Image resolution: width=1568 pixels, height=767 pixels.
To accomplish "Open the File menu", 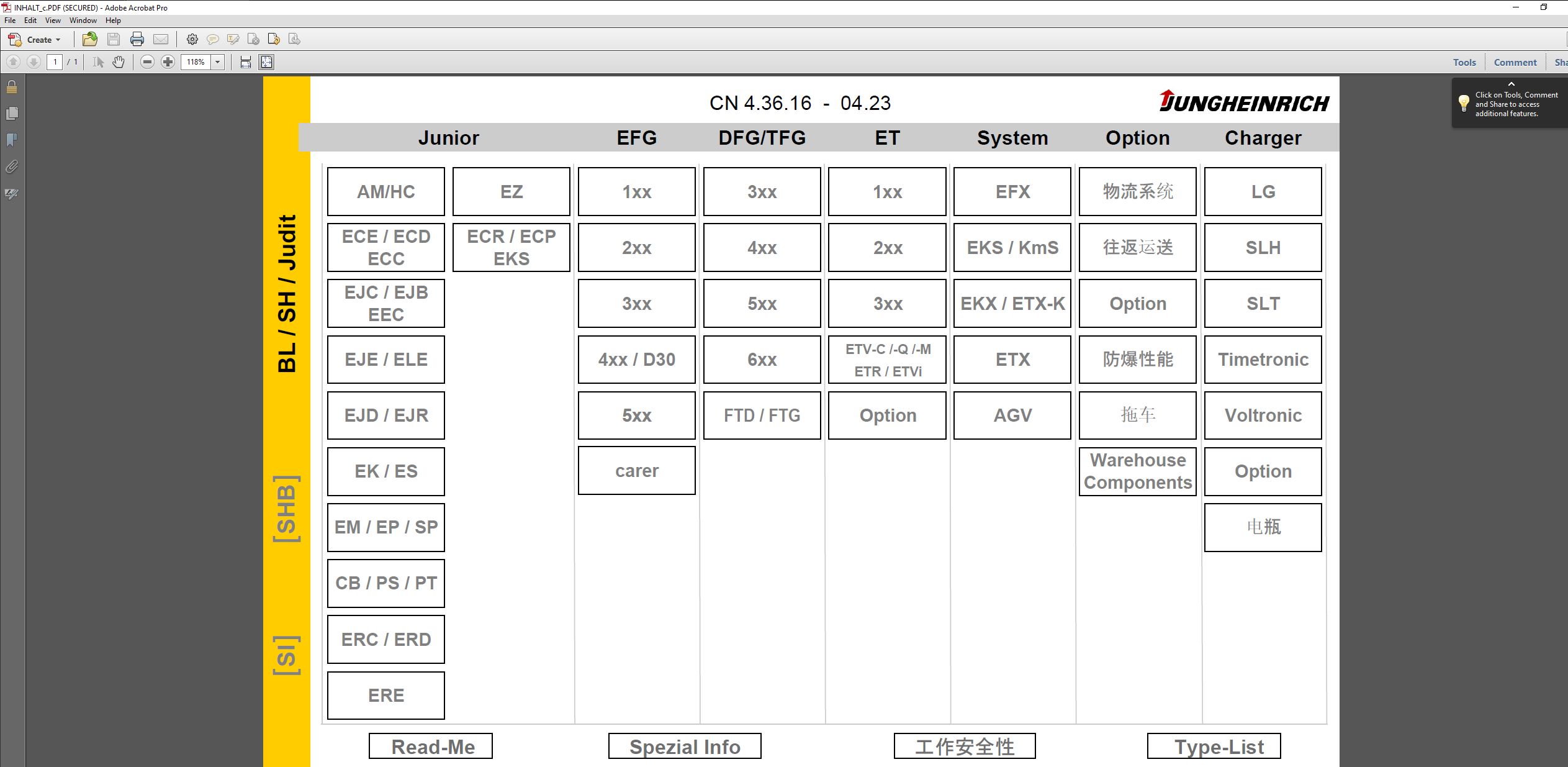I will coord(10,20).
